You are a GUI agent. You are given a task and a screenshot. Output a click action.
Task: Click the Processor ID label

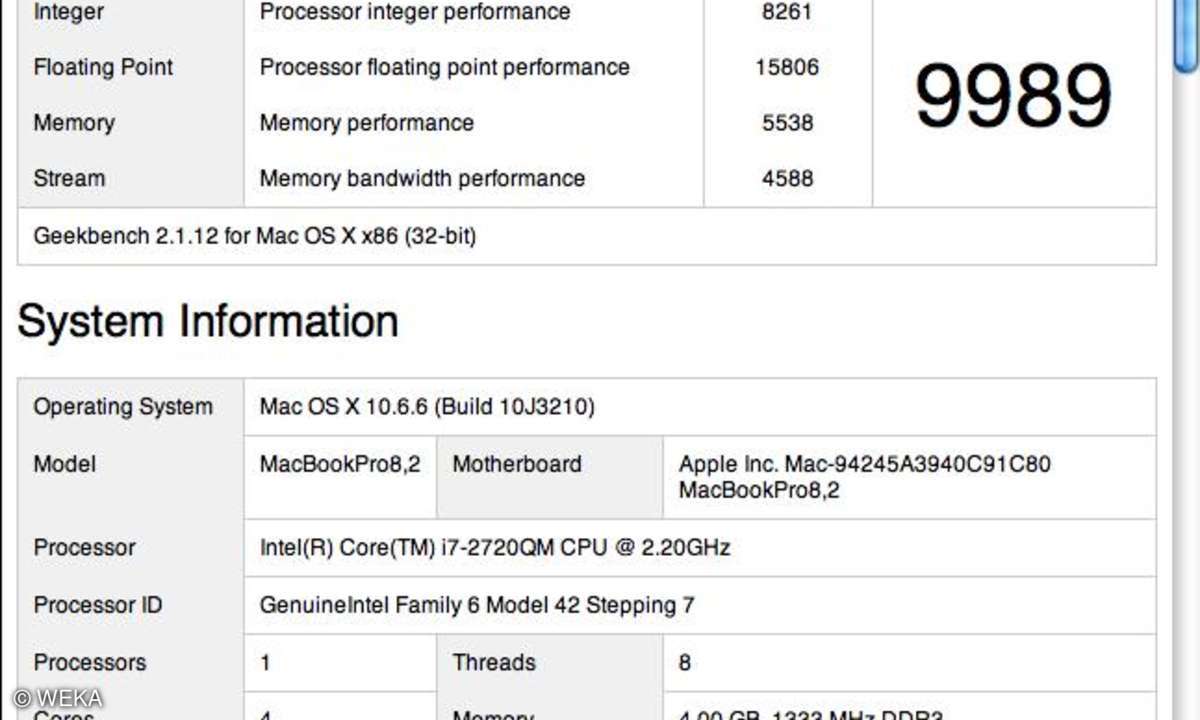[x=98, y=605]
